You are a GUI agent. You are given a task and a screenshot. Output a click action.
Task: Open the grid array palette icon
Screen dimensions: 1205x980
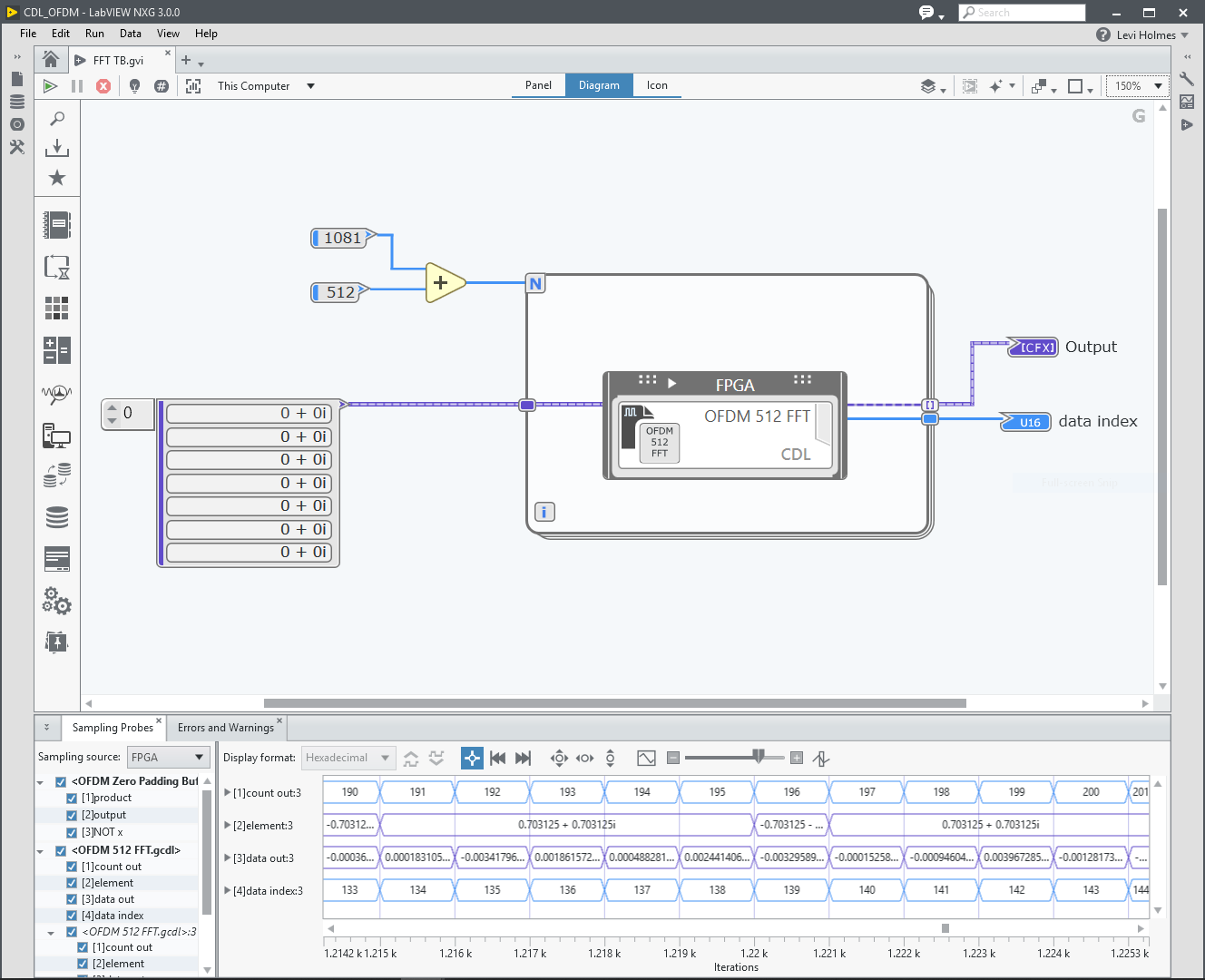(57, 308)
